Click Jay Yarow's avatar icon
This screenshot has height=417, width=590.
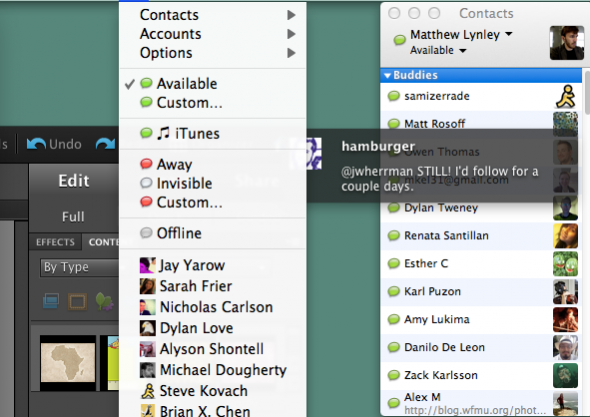[x=148, y=265]
